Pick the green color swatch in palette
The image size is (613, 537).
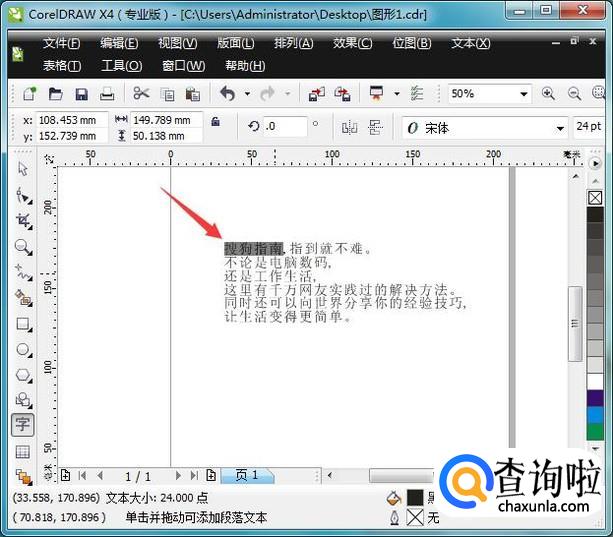(595, 432)
